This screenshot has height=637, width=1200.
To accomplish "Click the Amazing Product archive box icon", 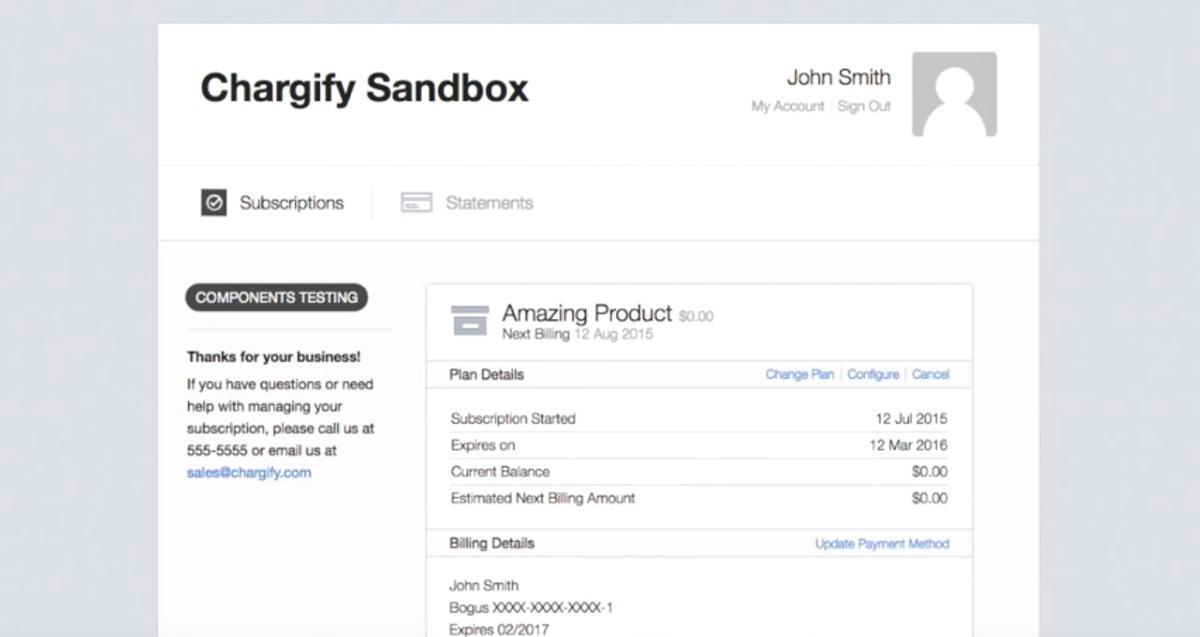I will pyautogui.click(x=469, y=320).
